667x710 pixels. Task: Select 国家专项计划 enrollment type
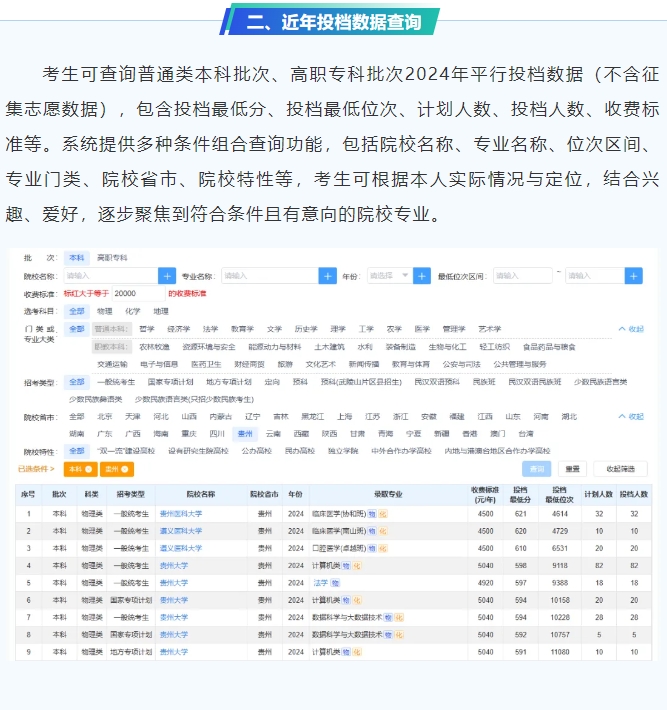[171, 382]
